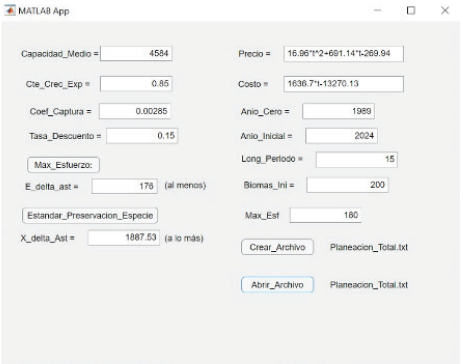Click the MATLAB logo icon in title bar

[x=10, y=11]
